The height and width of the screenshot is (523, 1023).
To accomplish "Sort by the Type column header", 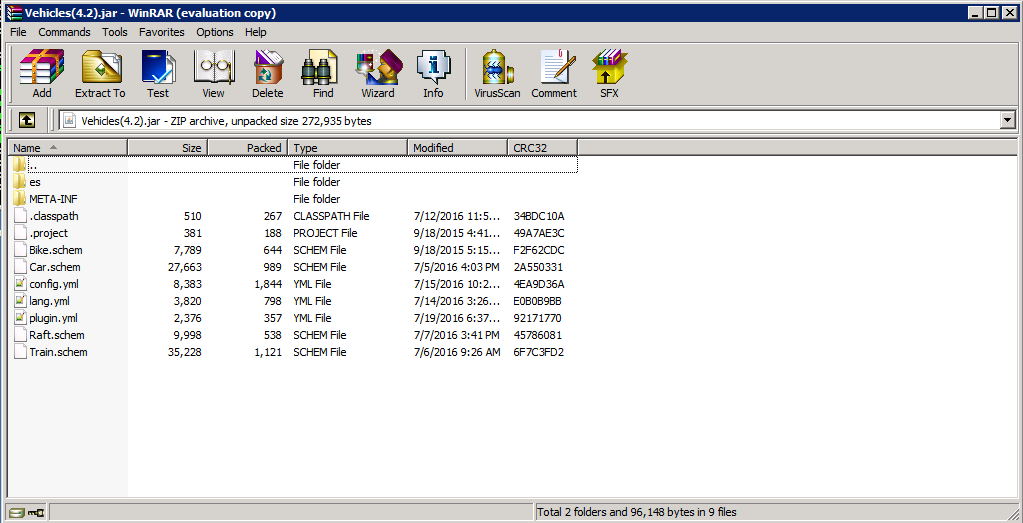I will [x=348, y=148].
